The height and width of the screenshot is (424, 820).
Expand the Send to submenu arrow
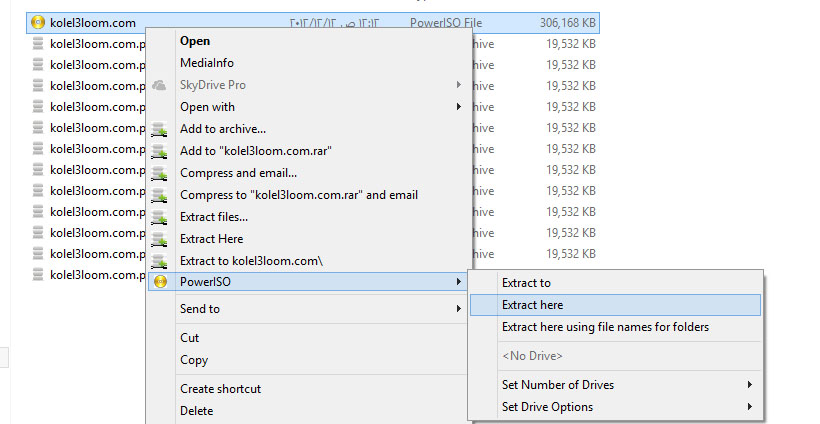point(459,308)
